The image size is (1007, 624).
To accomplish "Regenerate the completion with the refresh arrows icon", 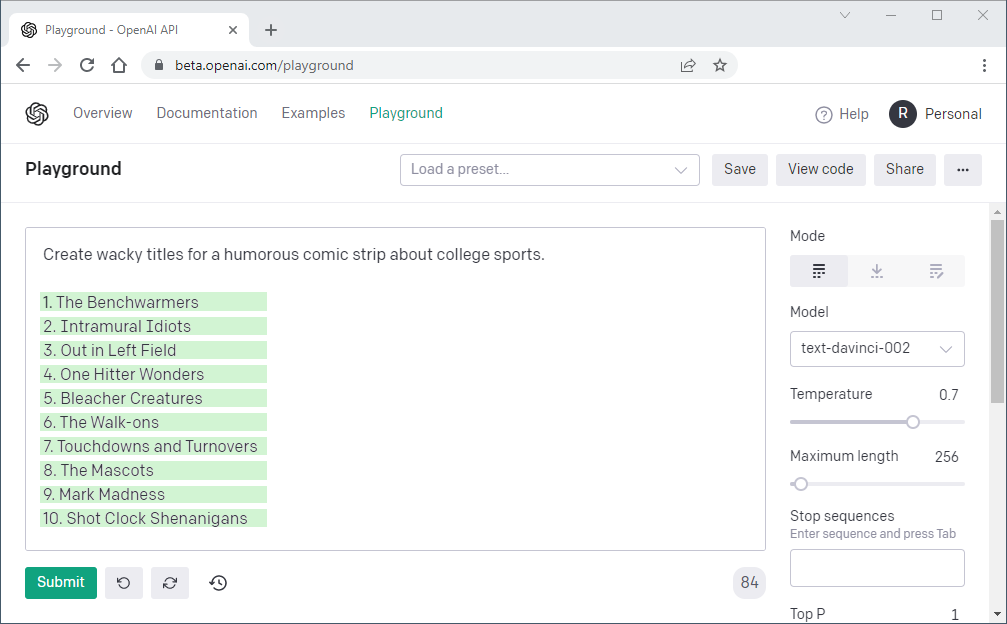I will coord(170,583).
